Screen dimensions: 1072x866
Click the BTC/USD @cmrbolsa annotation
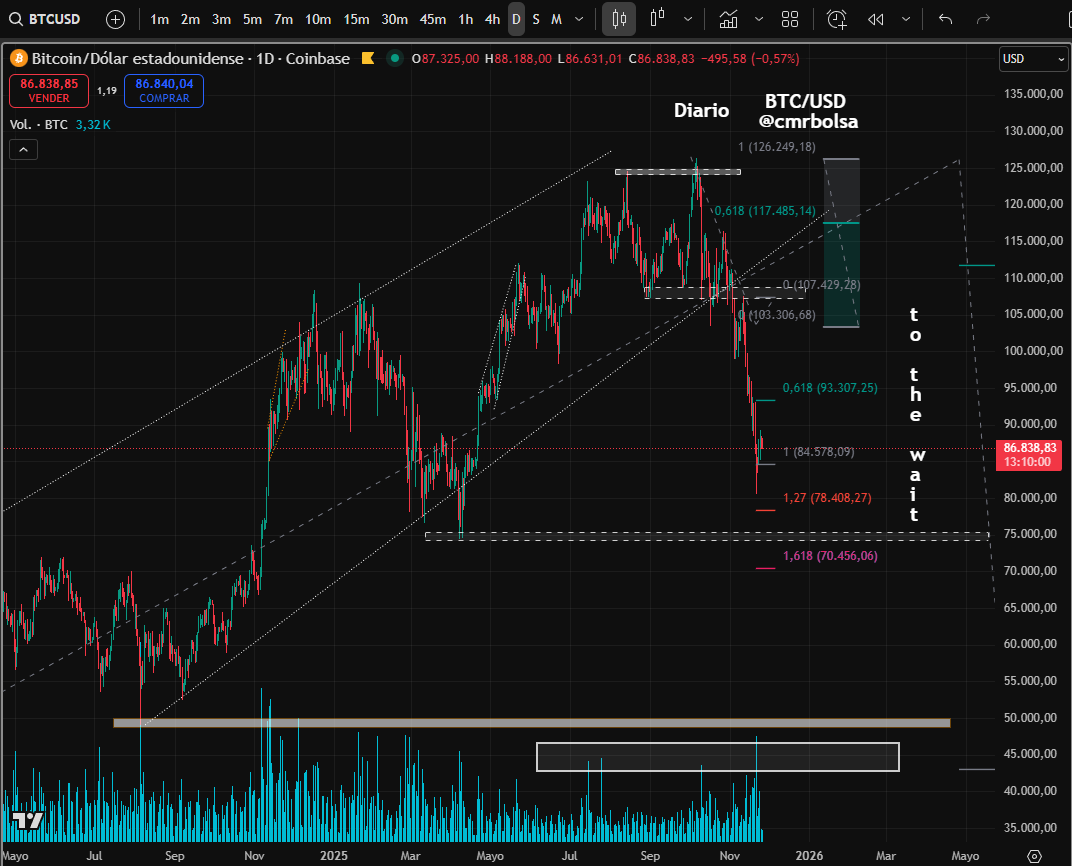click(807, 111)
